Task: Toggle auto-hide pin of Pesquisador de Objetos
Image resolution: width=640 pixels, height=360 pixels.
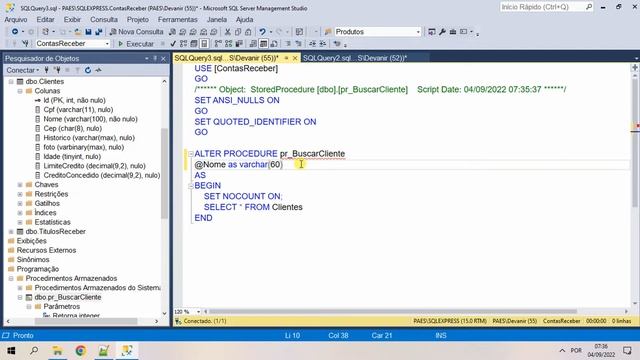Action: point(155,58)
